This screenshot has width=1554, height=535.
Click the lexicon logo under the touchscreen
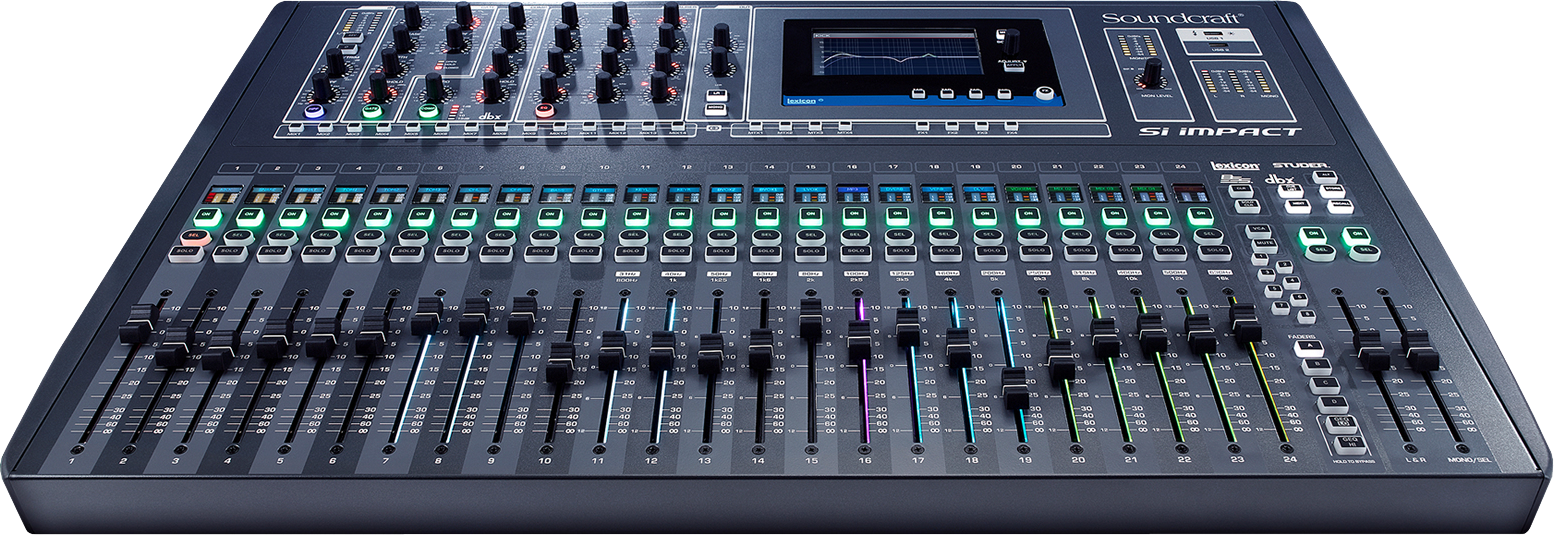(801, 101)
